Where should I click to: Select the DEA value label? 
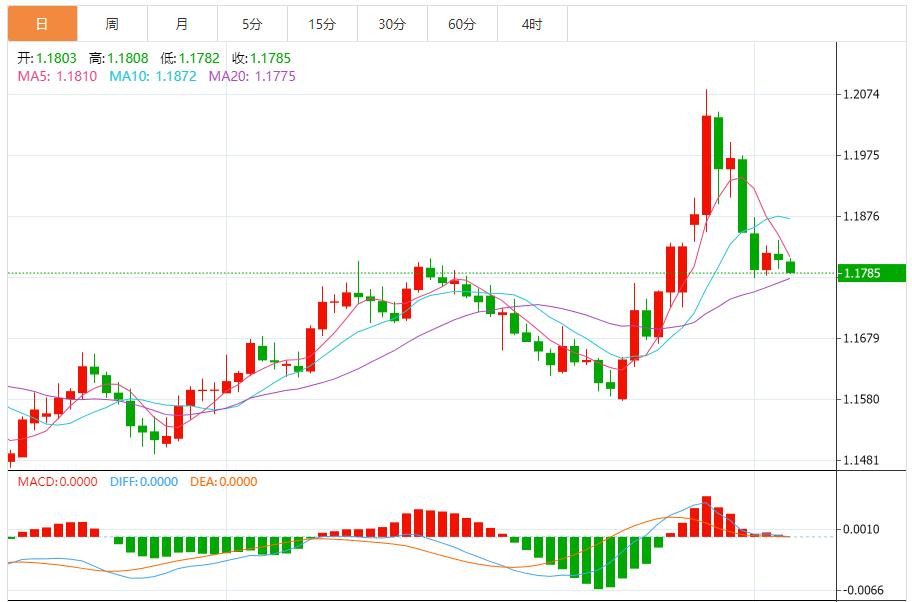coord(223,481)
